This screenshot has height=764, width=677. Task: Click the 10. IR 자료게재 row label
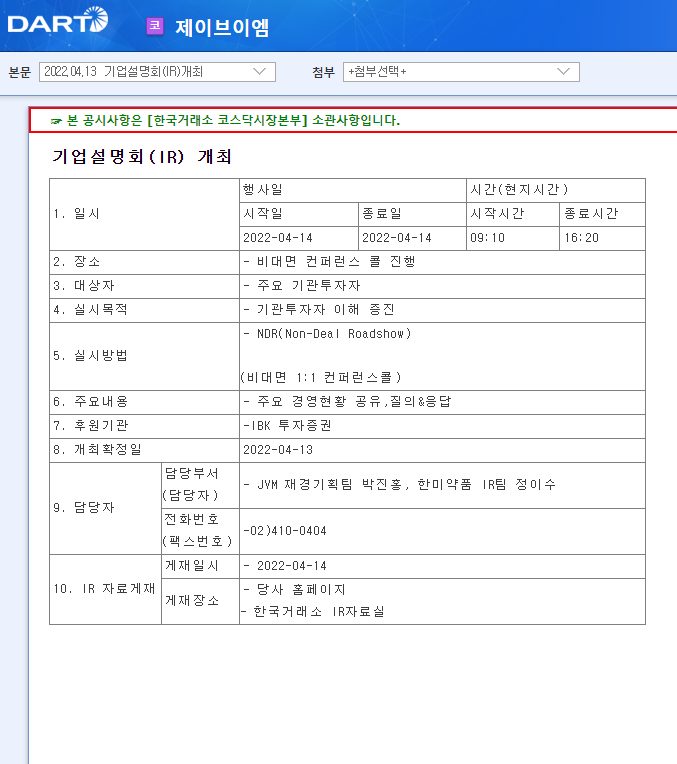click(104, 589)
